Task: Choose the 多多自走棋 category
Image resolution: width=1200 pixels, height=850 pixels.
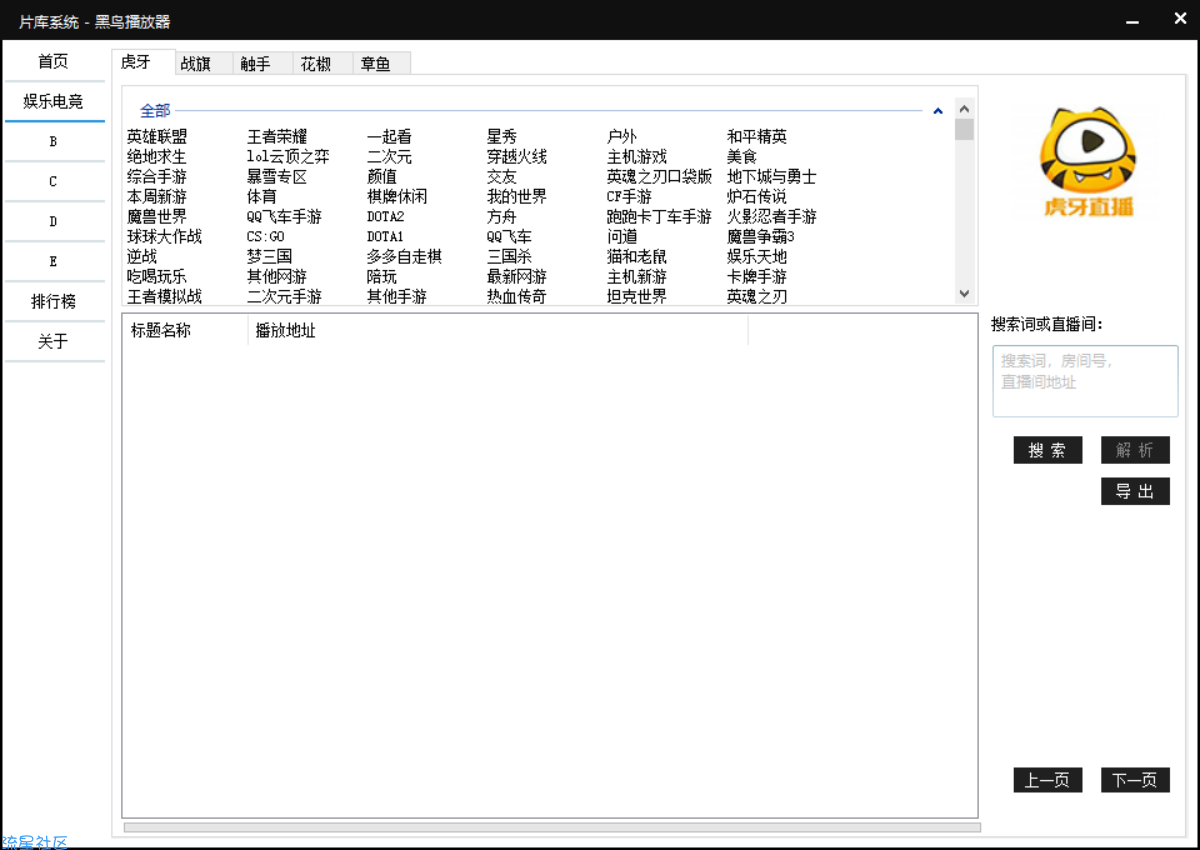Action: (404, 257)
